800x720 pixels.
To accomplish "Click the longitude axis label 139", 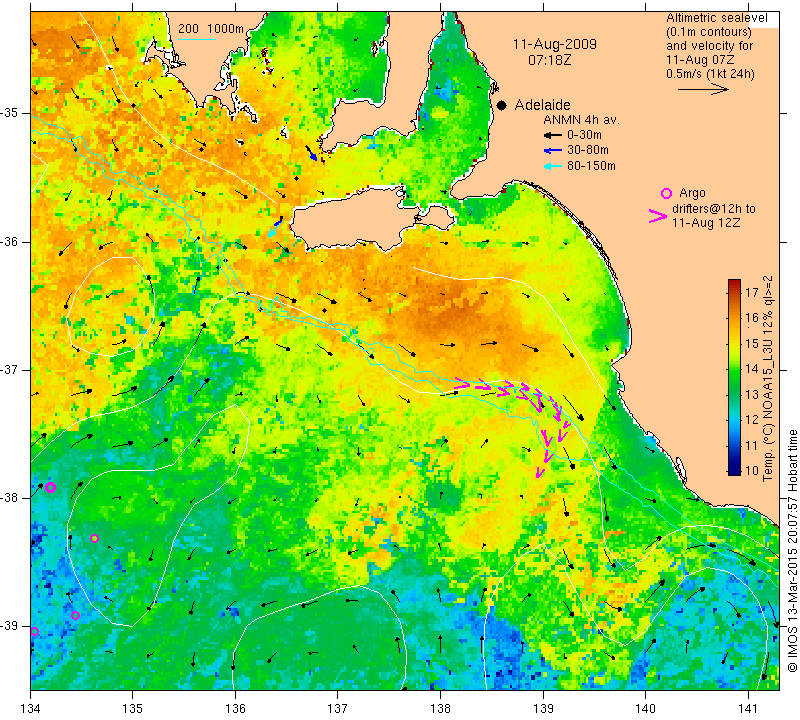I will click(x=543, y=708).
